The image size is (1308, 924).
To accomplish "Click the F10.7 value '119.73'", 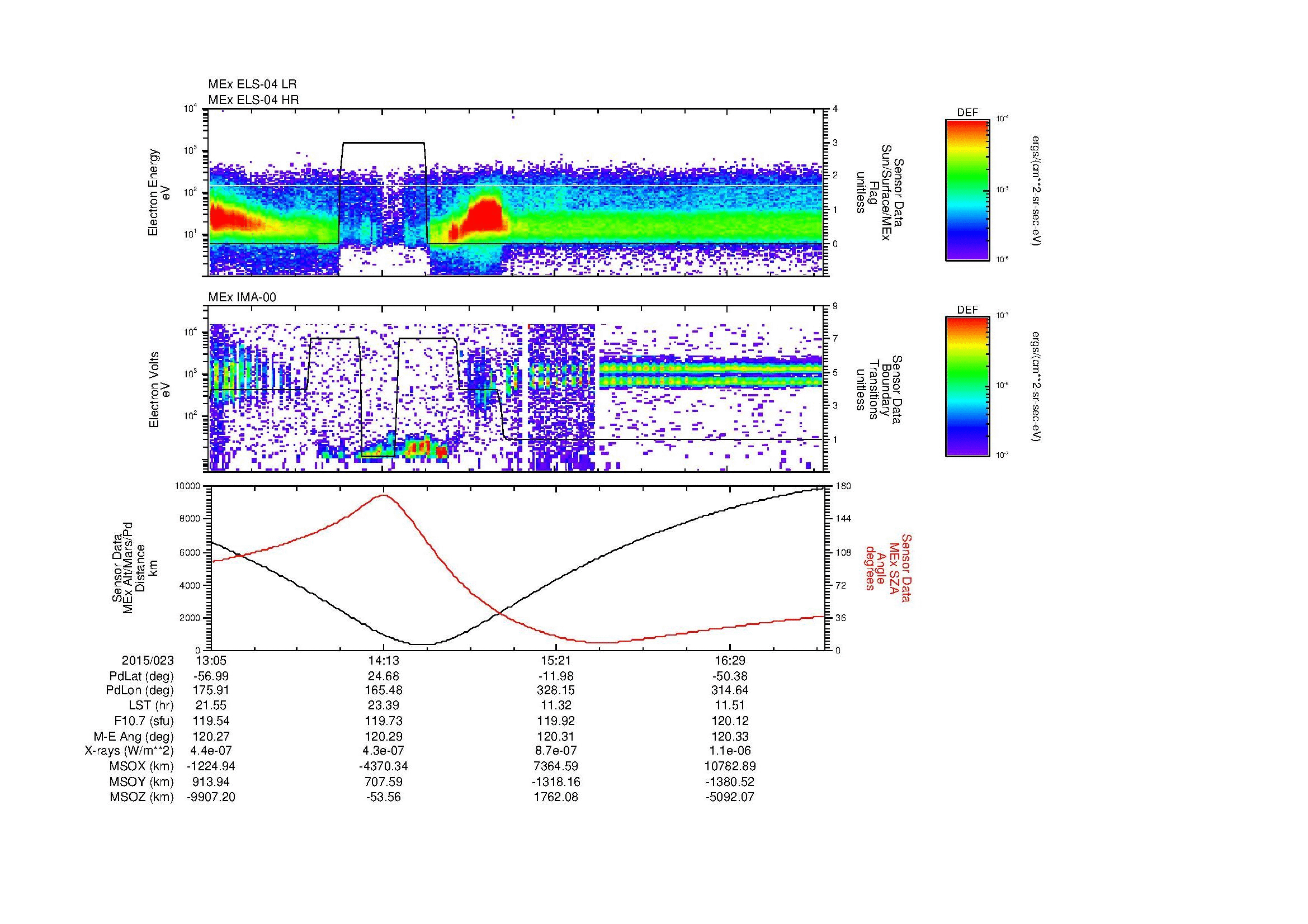I will (384, 721).
